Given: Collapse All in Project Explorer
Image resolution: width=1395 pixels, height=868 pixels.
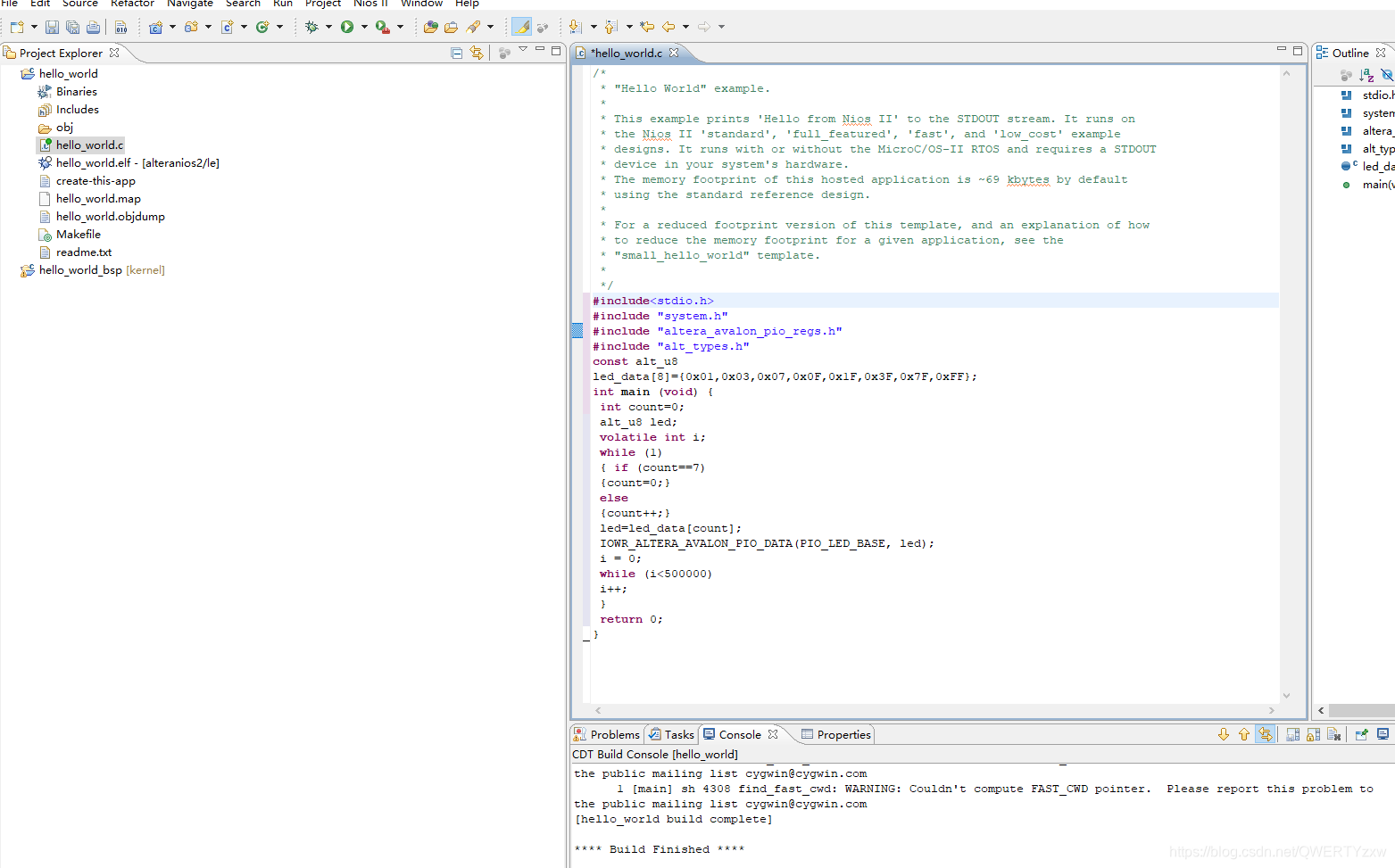Looking at the screenshot, I should click(457, 54).
